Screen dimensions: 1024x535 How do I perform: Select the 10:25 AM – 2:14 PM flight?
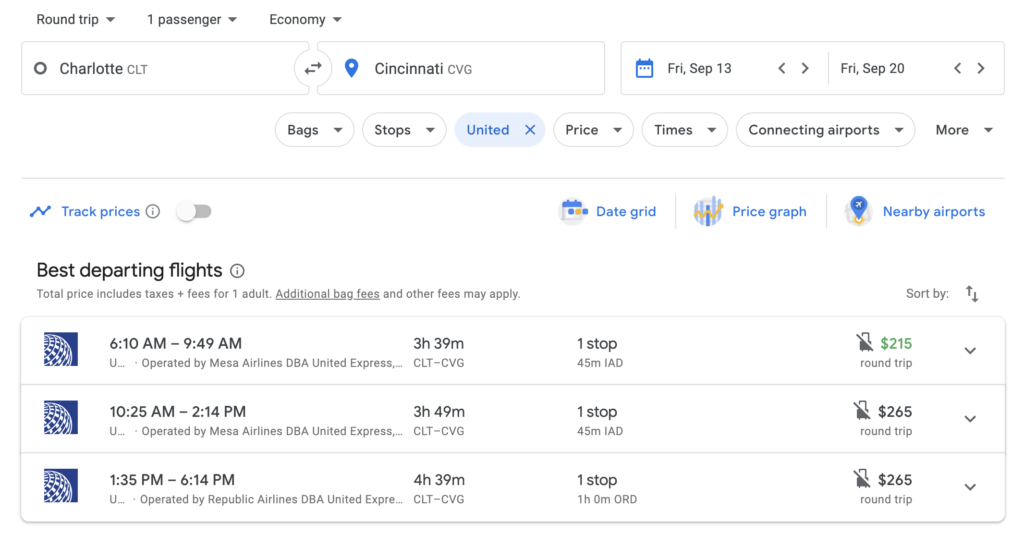[513, 419]
